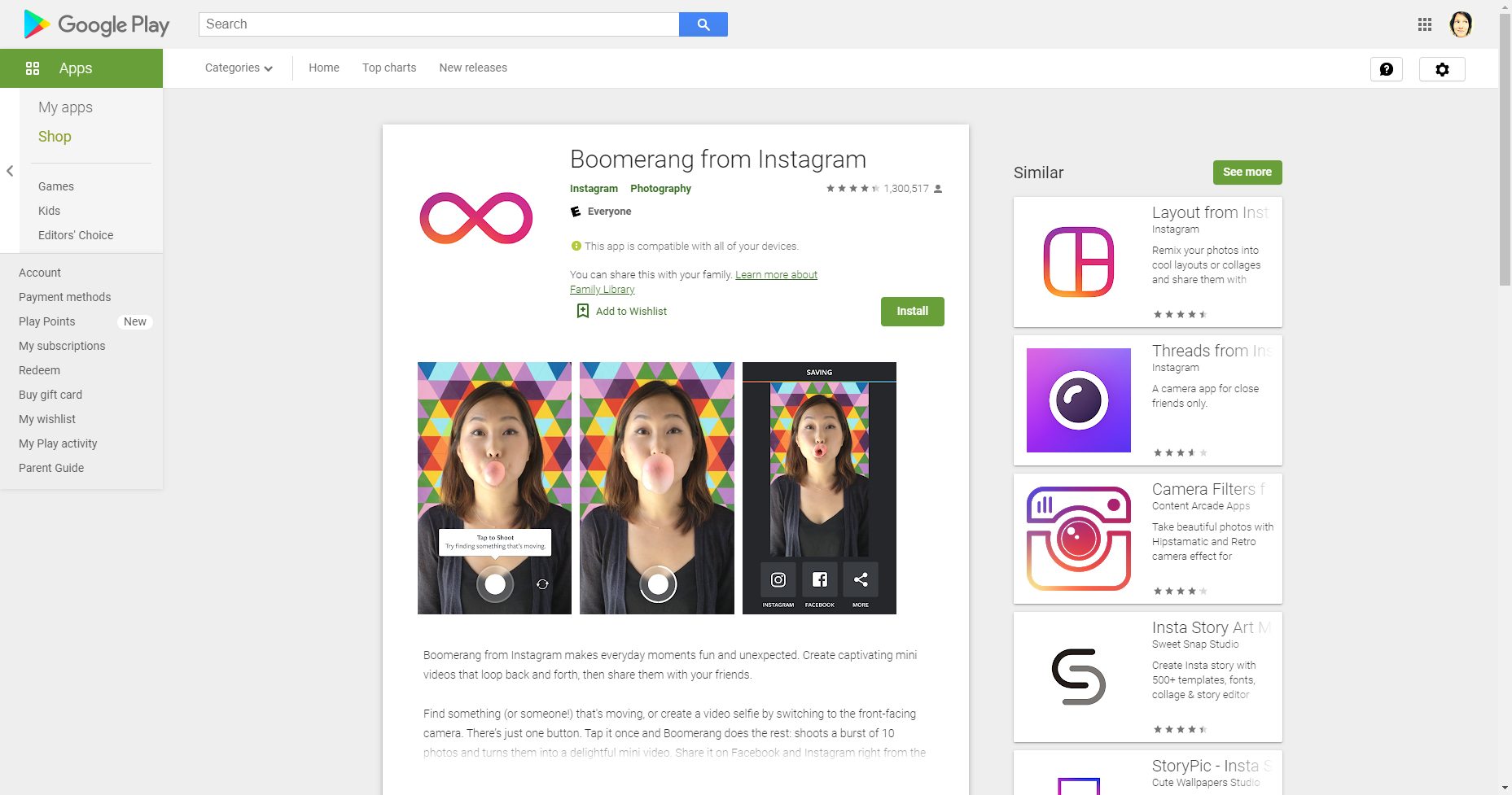Open the Top charts tab
This screenshot has height=795, width=1512.
[389, 68]
